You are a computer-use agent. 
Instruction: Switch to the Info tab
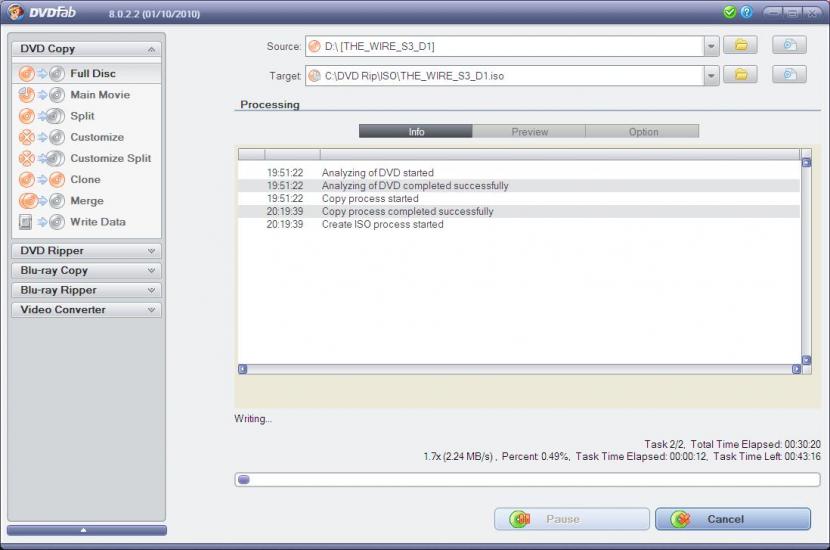click(x=416, y=131)
